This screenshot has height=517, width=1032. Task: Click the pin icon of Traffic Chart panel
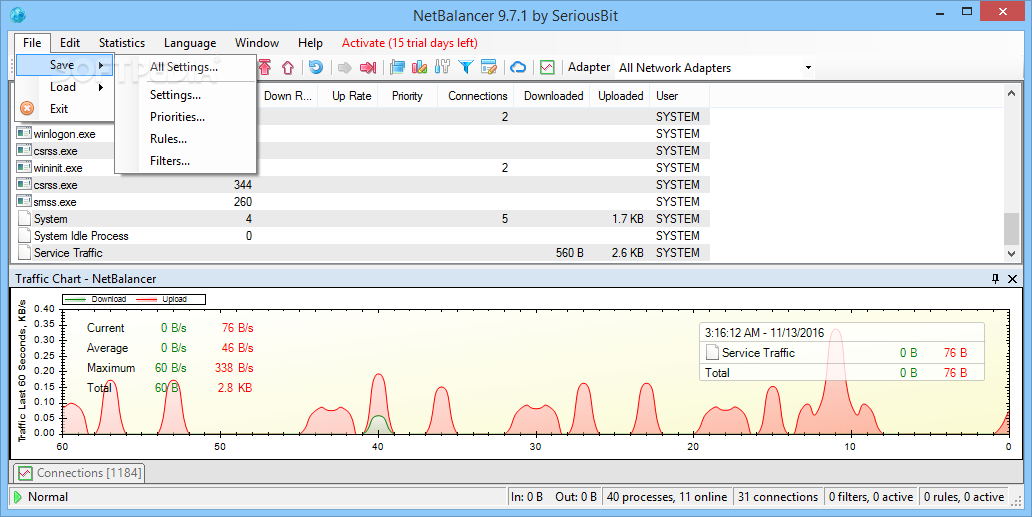click(995, 279)
